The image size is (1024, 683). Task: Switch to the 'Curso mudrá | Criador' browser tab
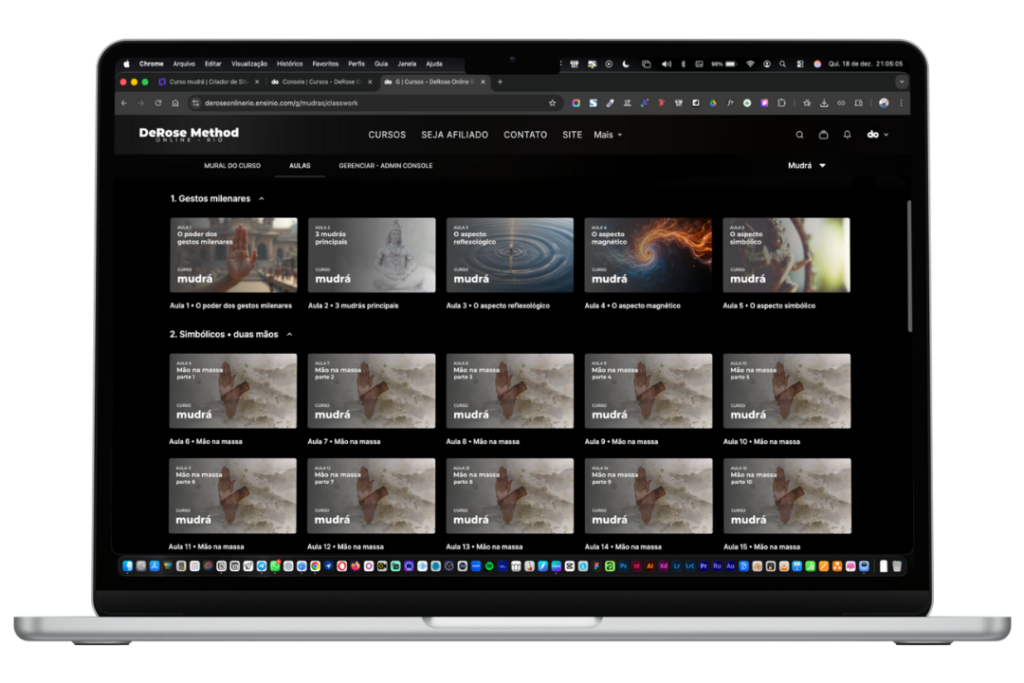[x=208, y=82]
